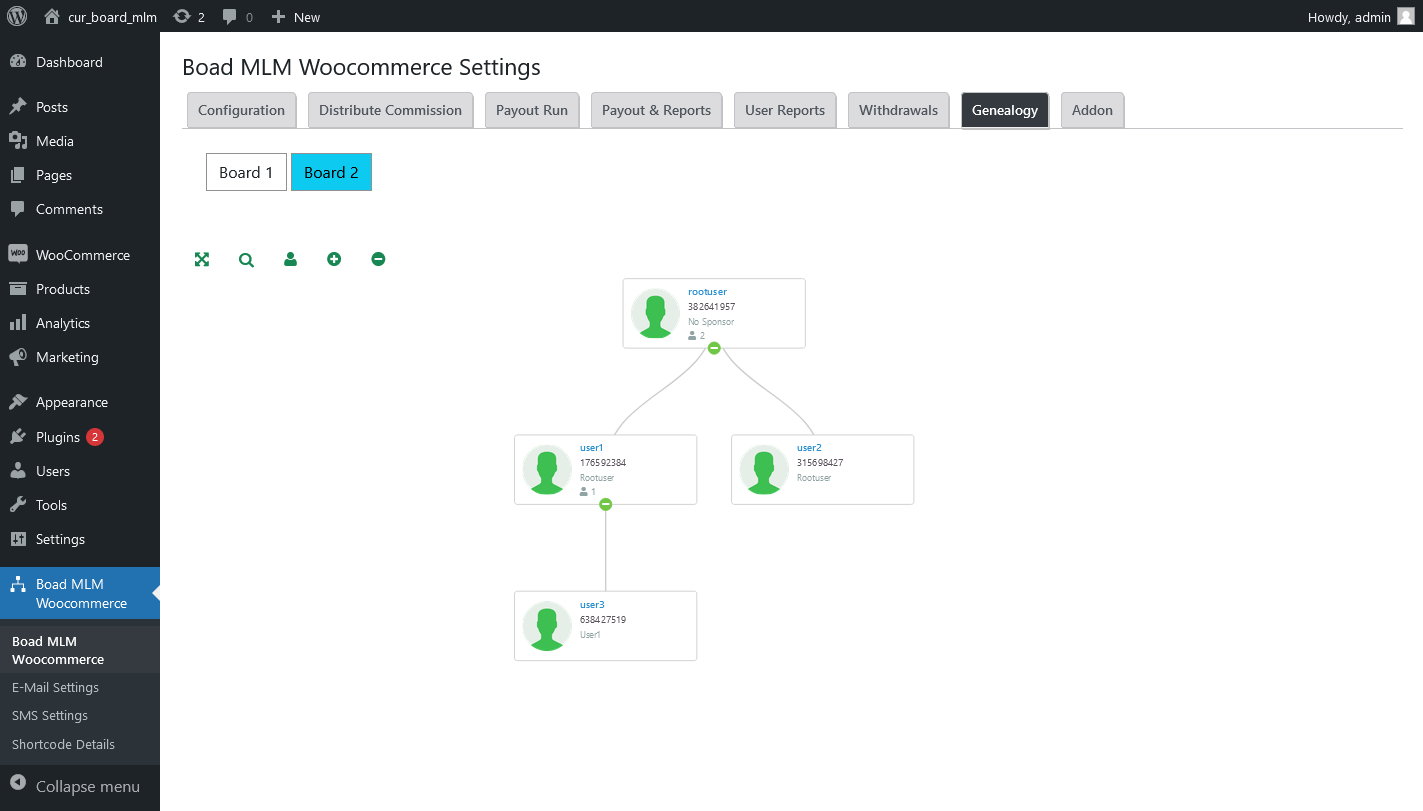1423x811 pixels.
Task: Click the fullscreen expand icon in tree toolbar
Action: tap(202, 260)
